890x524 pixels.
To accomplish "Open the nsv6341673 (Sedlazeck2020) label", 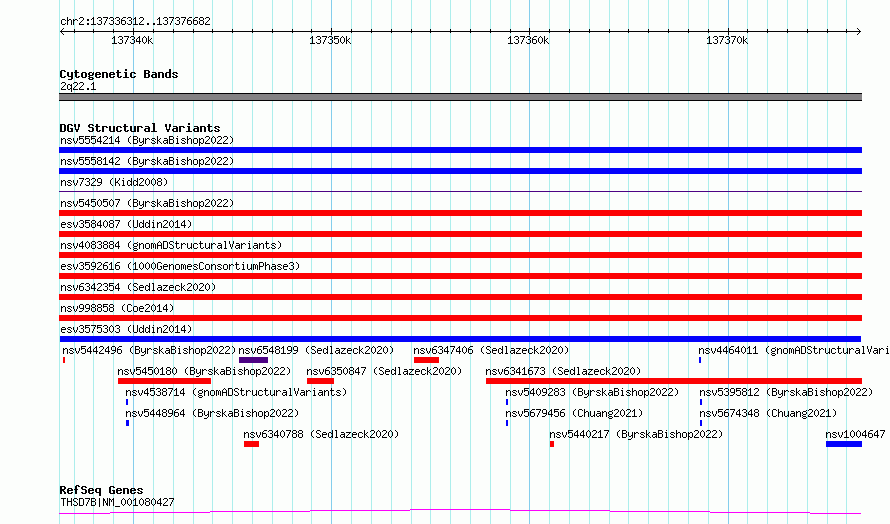I will (563, 371).
